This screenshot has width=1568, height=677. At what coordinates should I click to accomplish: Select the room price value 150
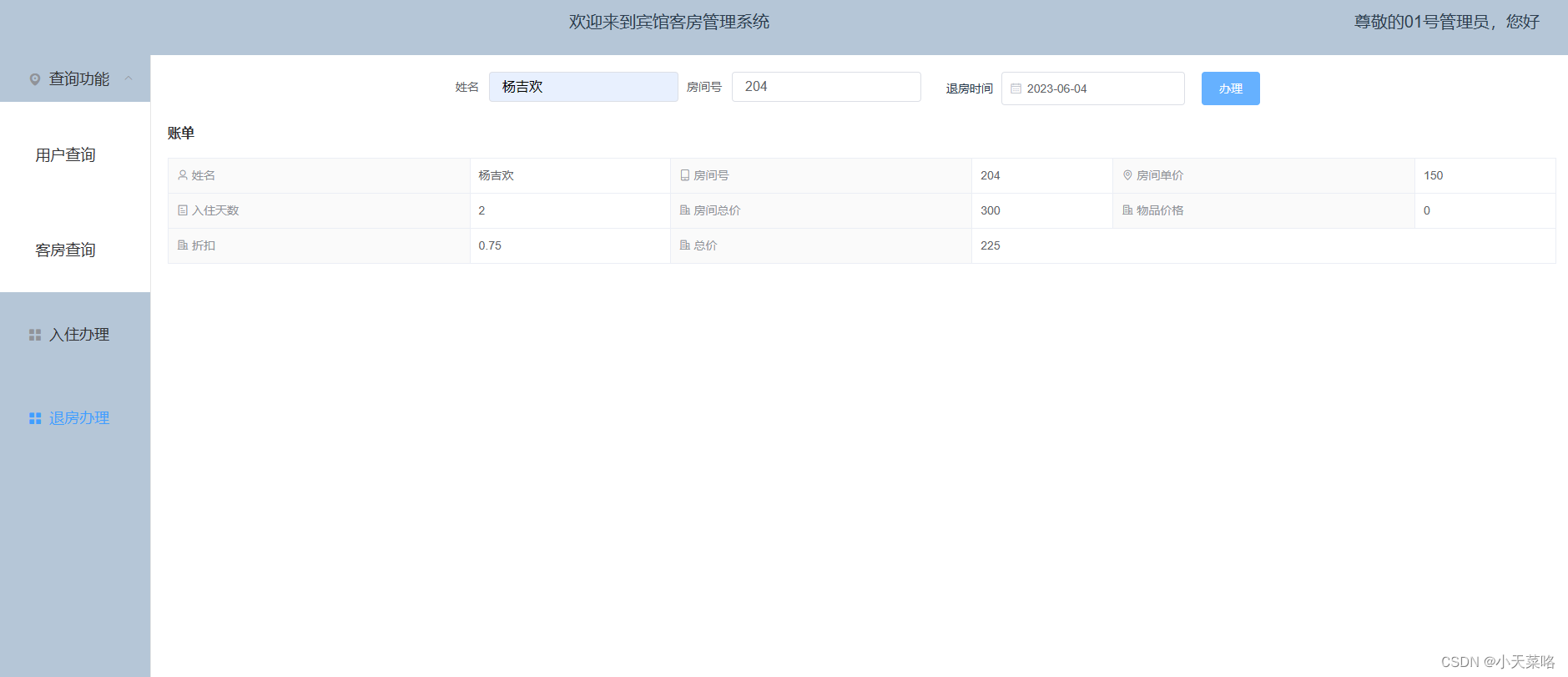(1433, 175)
